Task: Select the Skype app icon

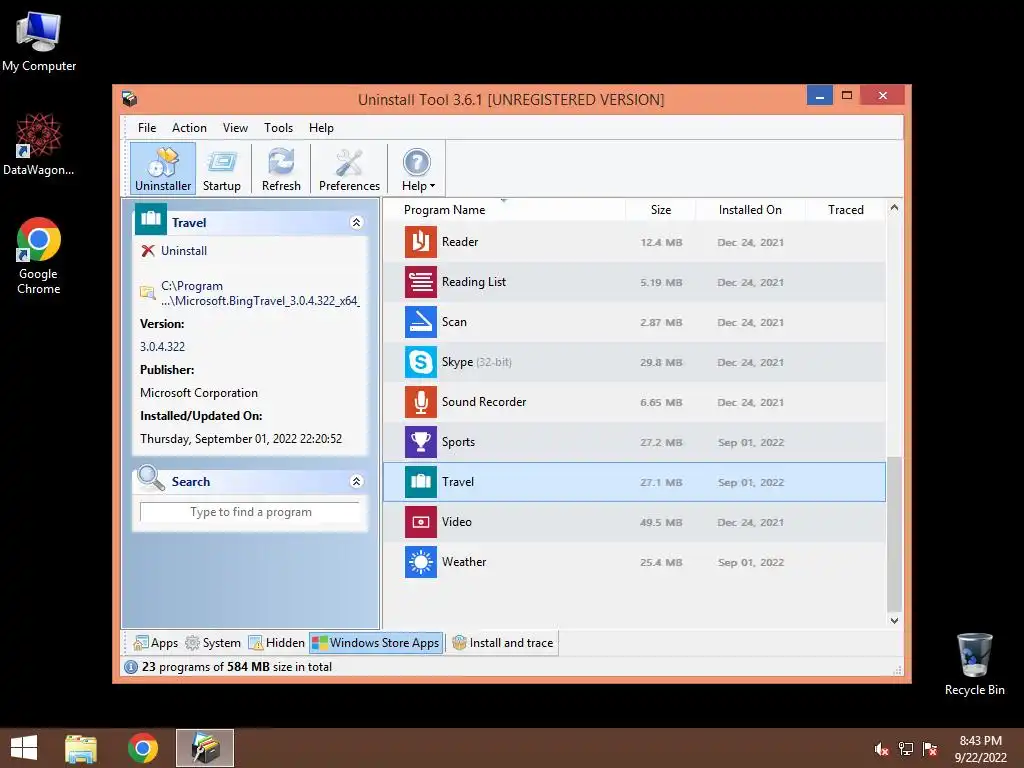Action: point(421,362)
